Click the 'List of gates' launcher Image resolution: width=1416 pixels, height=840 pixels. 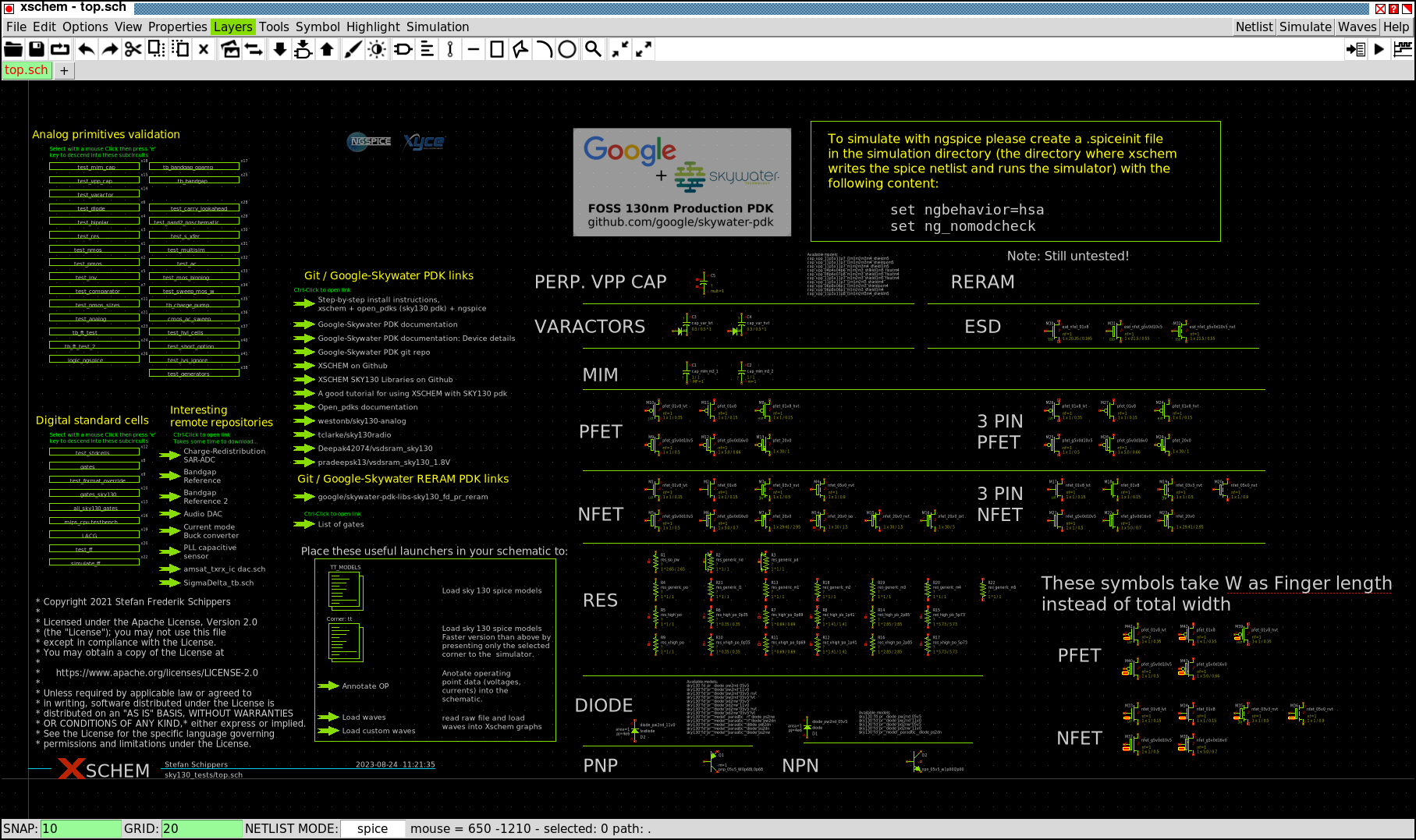[x=329, y=524]
